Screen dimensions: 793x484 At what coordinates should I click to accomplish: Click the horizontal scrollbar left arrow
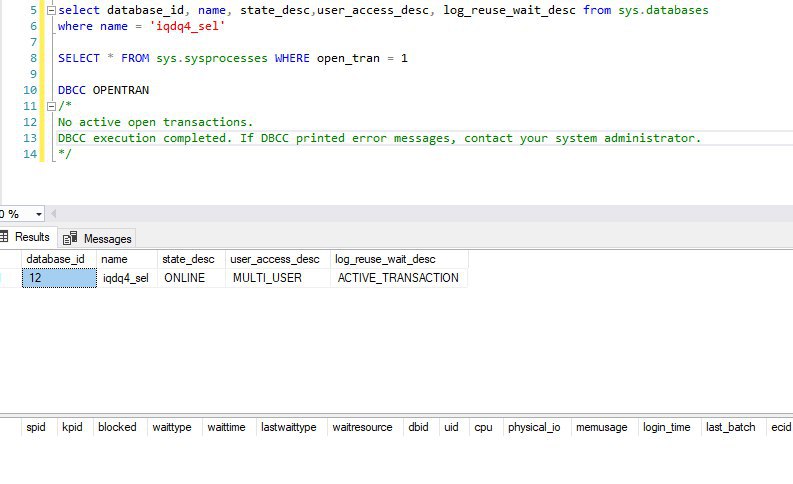(x=54, y=213)
